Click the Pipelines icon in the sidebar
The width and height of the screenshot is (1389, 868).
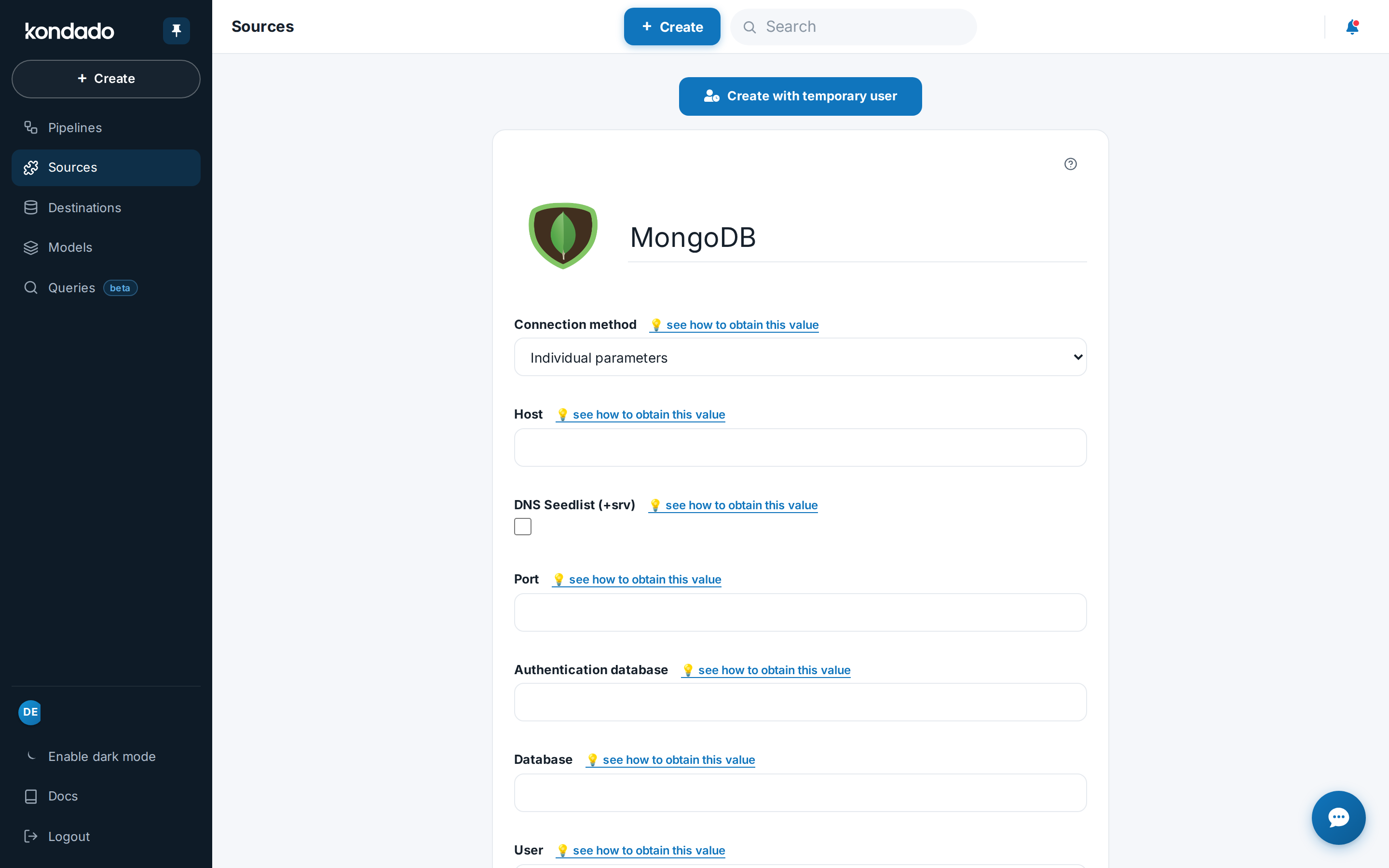pyautogui.click(x=31, y=127)
